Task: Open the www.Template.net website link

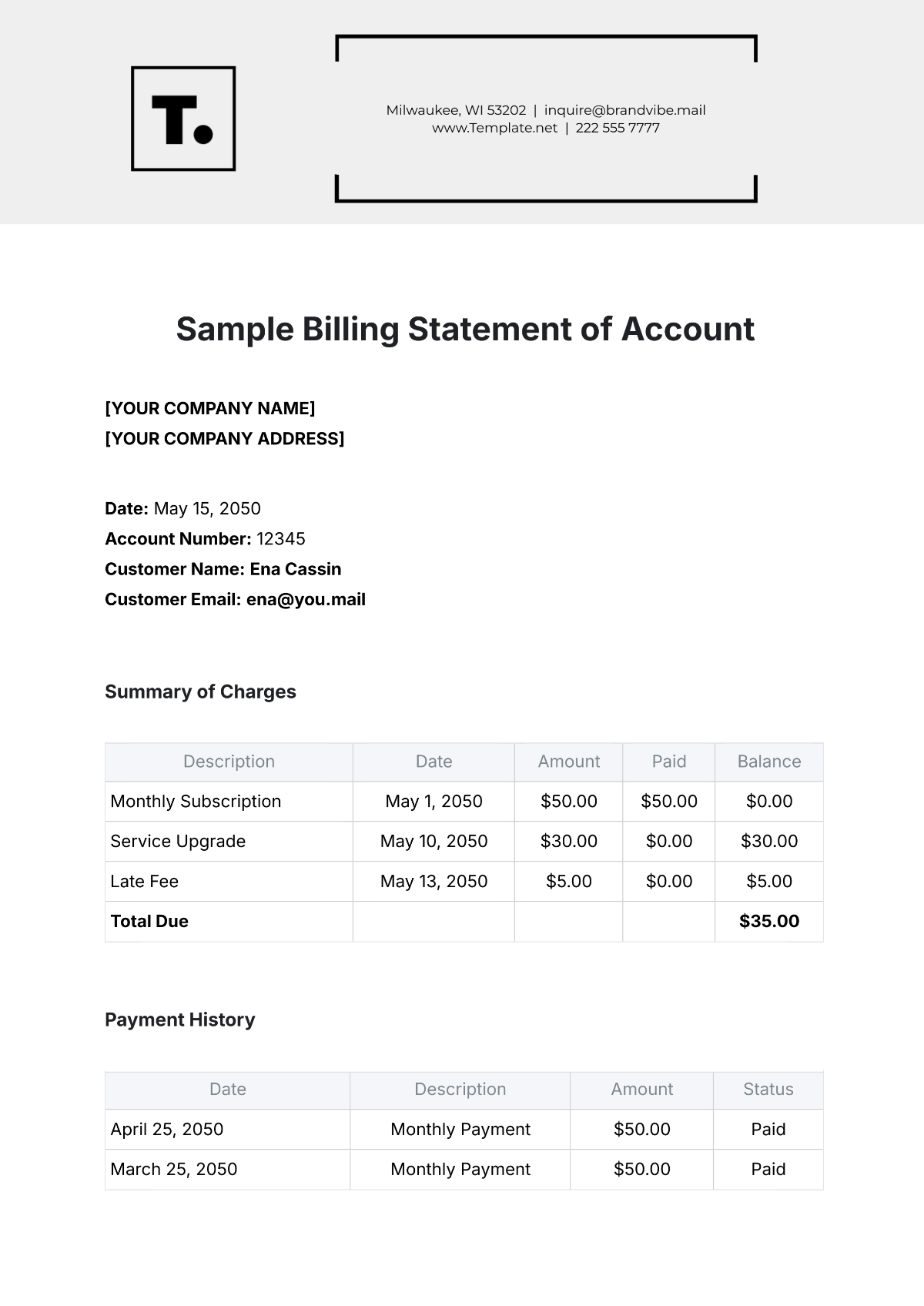Action: coord(494,128)
